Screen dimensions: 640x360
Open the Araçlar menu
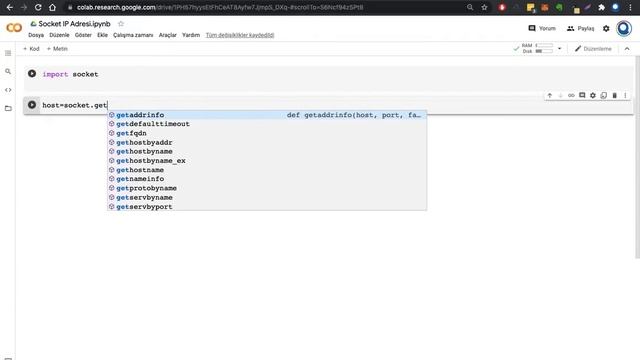coord(168,35)
